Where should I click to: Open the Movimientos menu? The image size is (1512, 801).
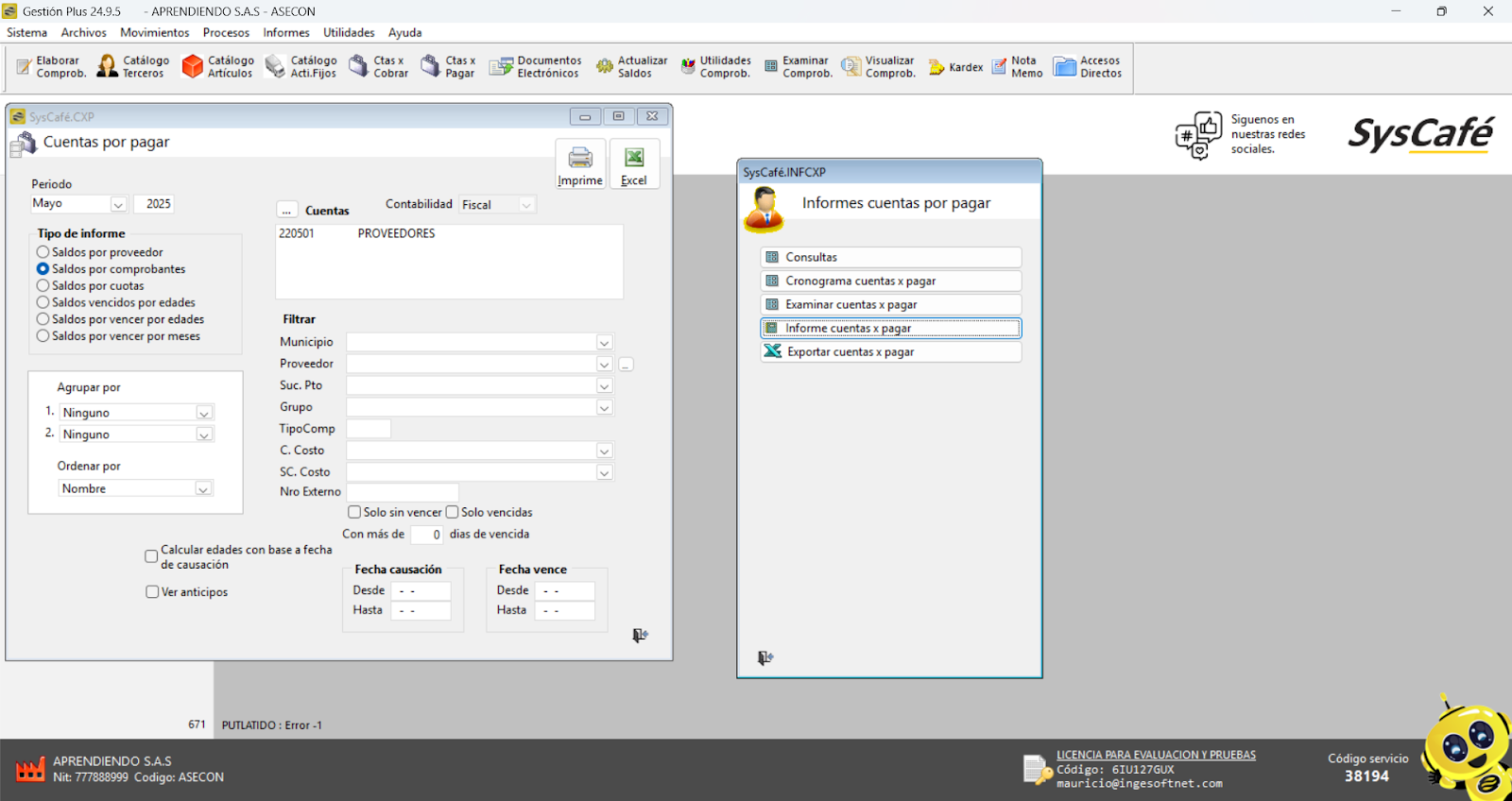click(x=154, y=32)
